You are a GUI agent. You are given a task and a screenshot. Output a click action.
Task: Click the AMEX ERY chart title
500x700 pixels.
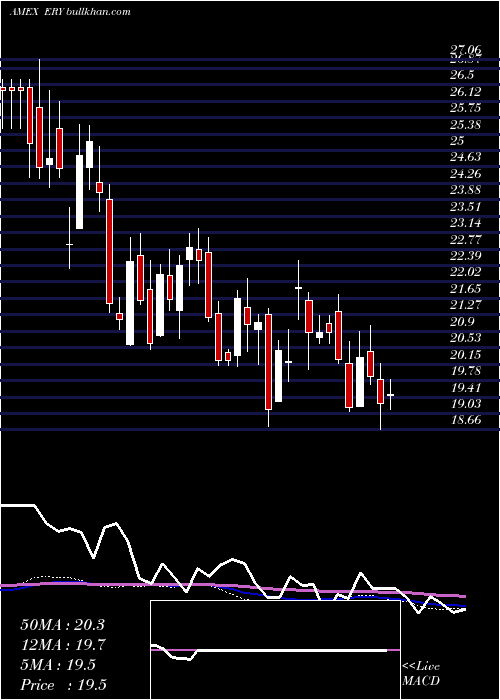[x=70, y=12]
